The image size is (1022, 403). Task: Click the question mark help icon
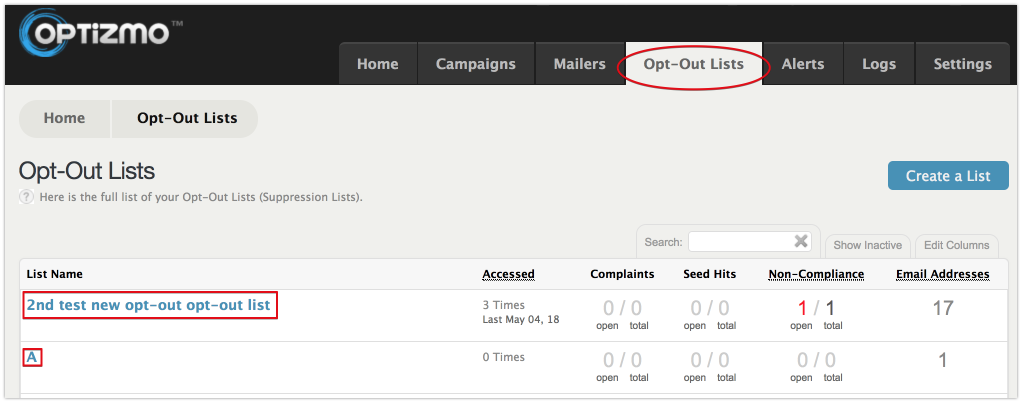tap(26, 197)
